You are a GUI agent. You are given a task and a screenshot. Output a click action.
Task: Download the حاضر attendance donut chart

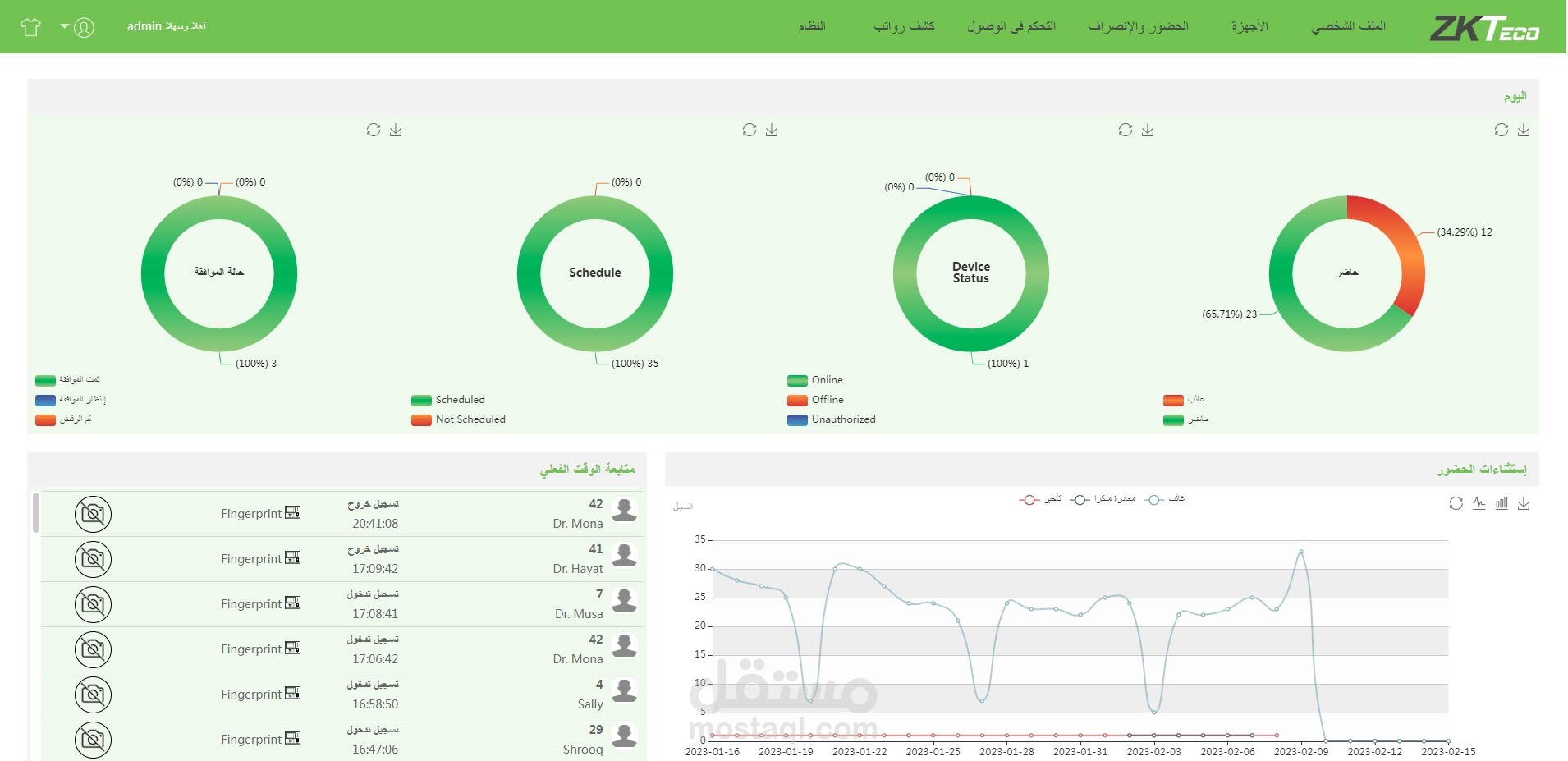click(1524, 130)
